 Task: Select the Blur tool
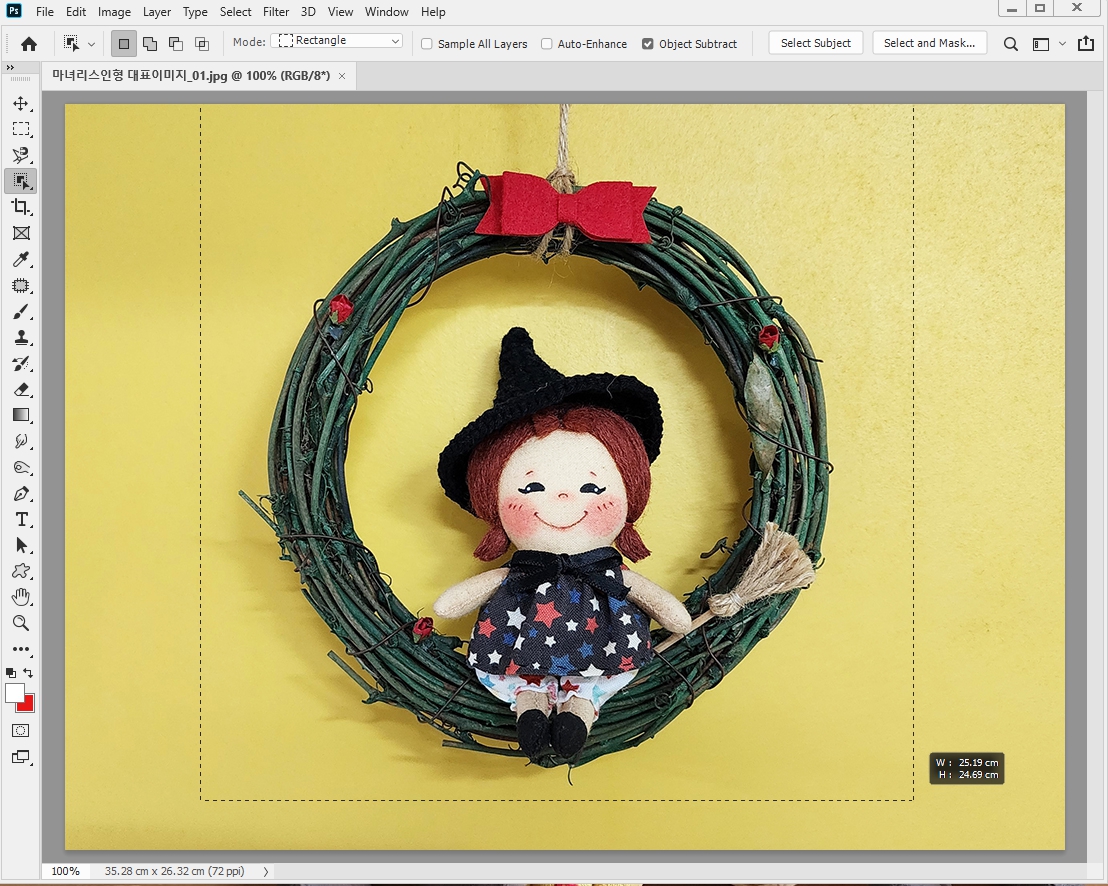click(x=20, y=442)
